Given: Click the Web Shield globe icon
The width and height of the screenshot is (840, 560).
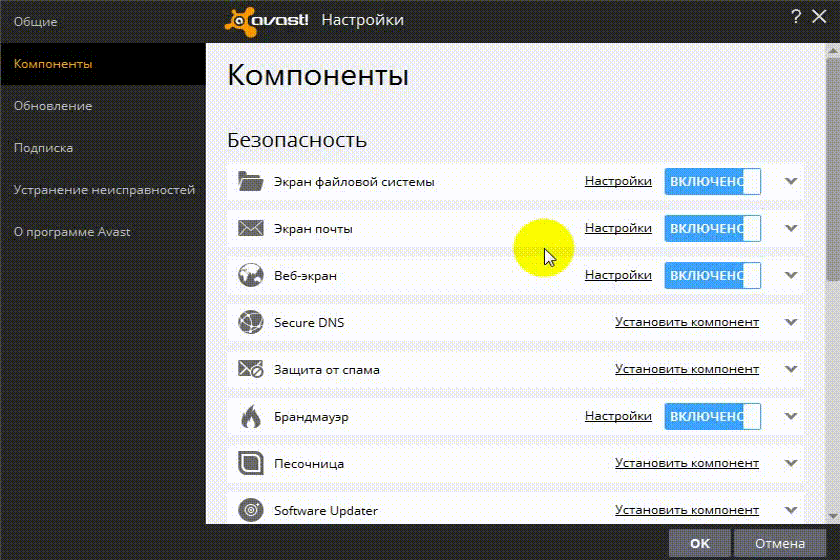Looking at the screenshot, I should pyautogui.click(x=250, y=275).
